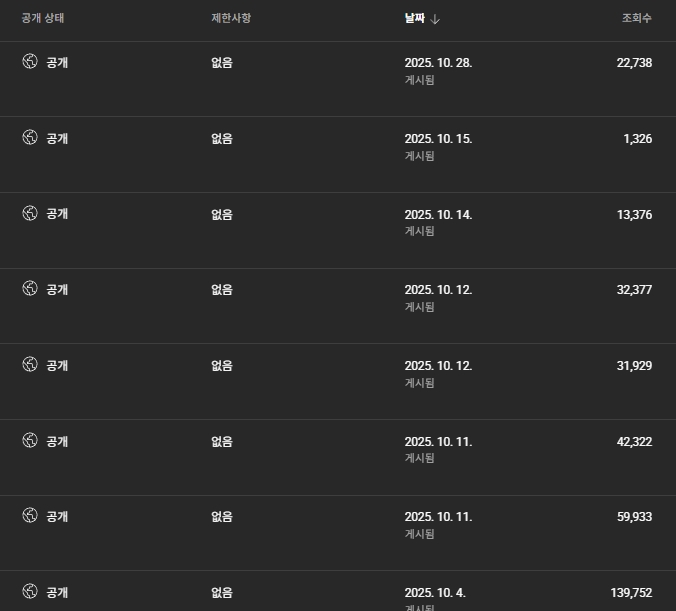Click the globe icon in the 59,933 views row
The width and height of the screenshot is (676, 611).
point(30,516)
